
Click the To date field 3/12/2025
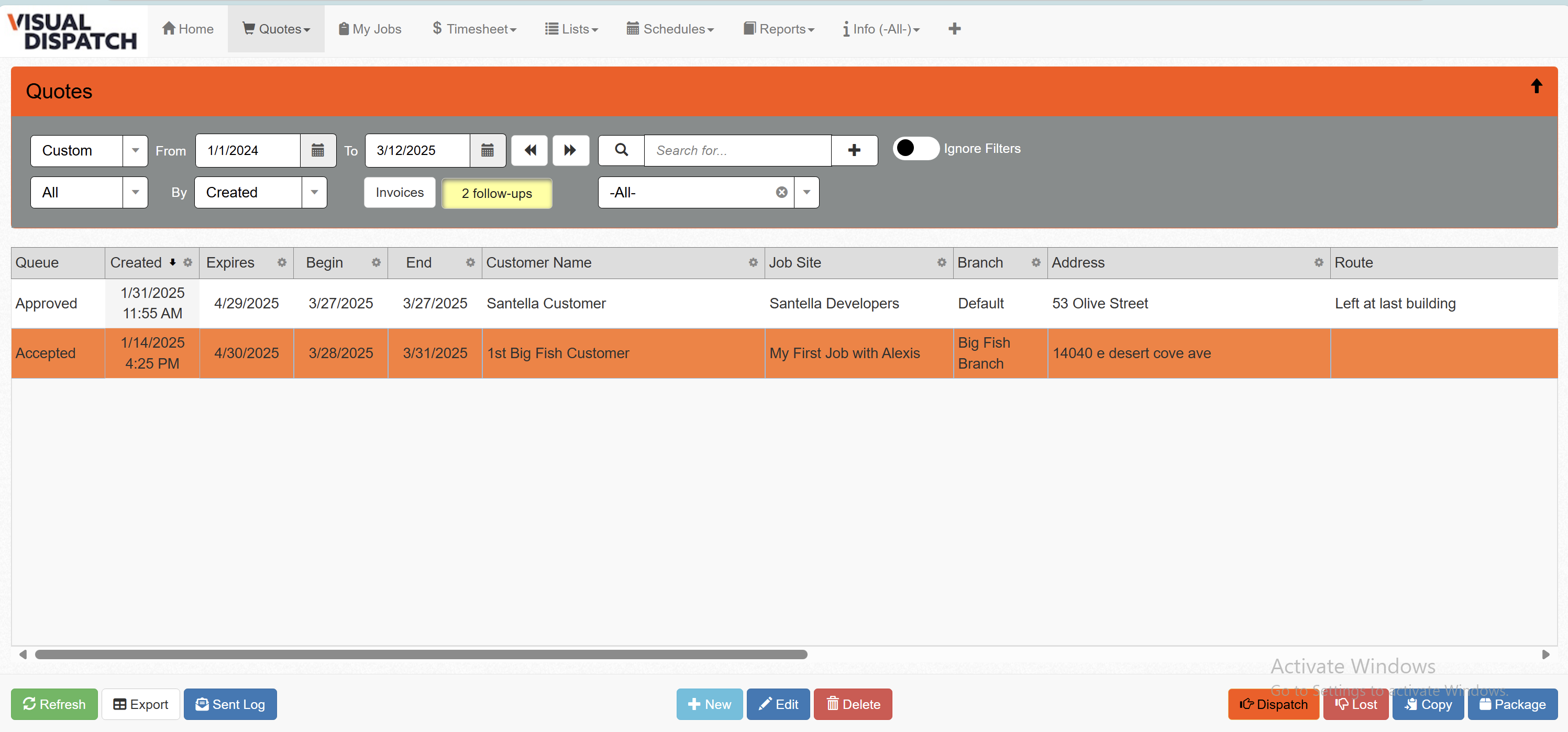(417, 150)
